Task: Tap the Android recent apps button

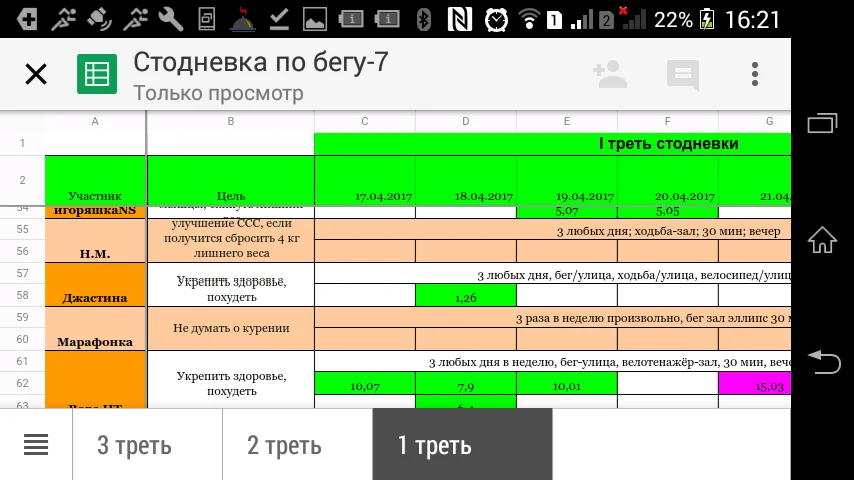Action: click(x=822, y=123)
